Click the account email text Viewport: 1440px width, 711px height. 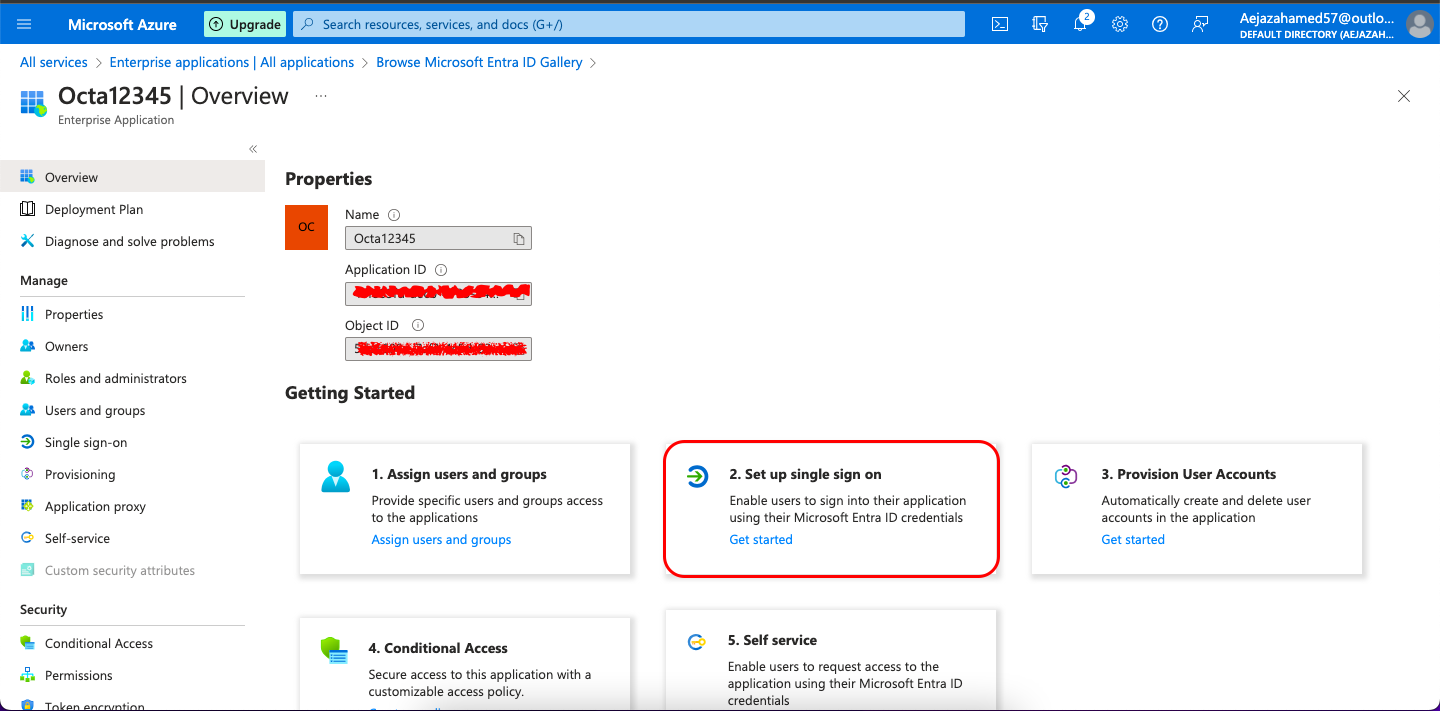coord(1316,18)
